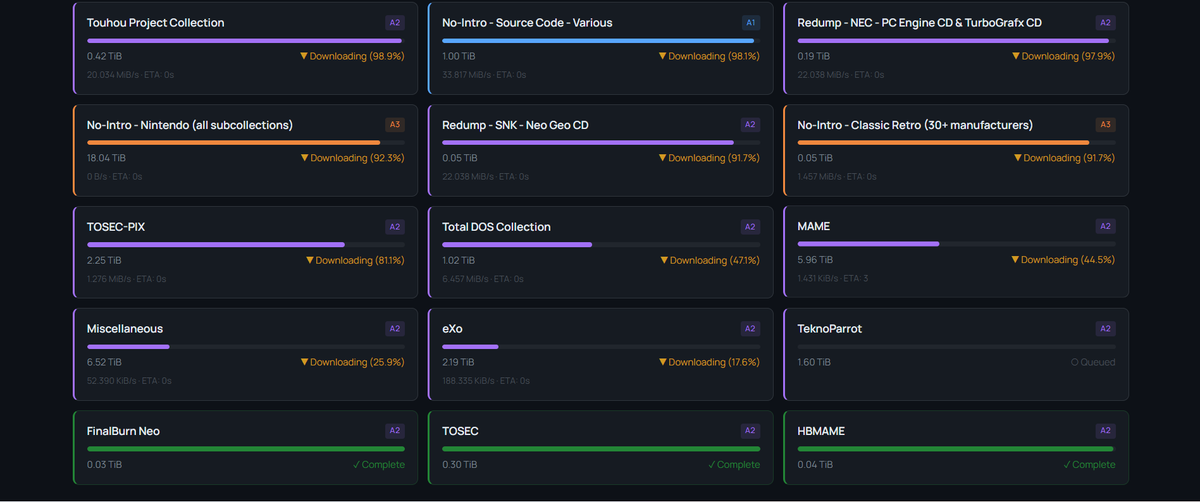Click the 6.52 TiB size on Miscellaneous
The height and width of the screenshot is (502, 1200).
pos(104,362)
